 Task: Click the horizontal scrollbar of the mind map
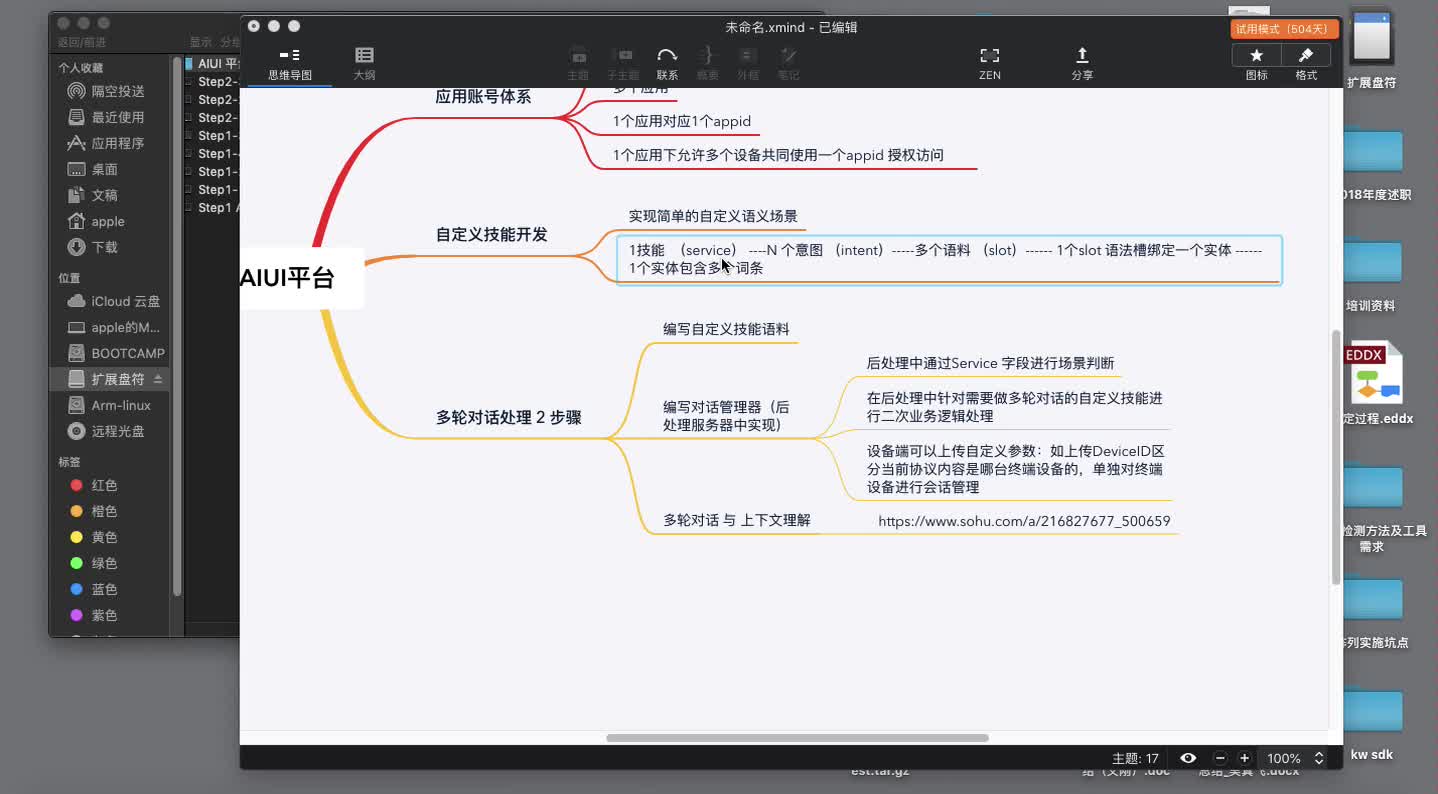point(797,738)
